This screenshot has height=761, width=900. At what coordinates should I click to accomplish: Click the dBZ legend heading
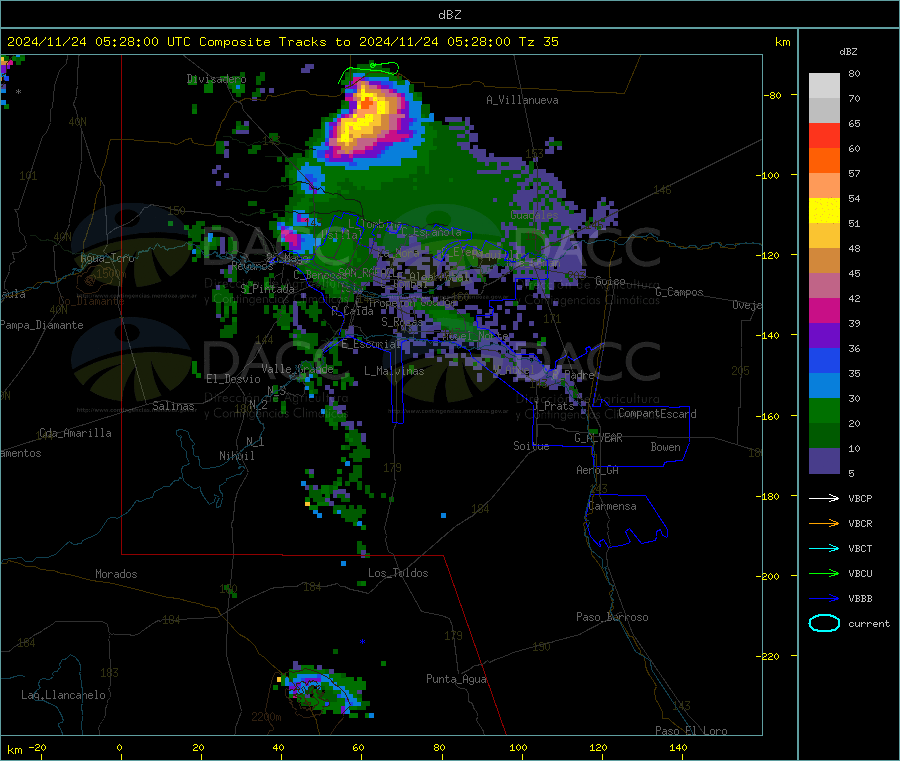[x=848, y=52]
